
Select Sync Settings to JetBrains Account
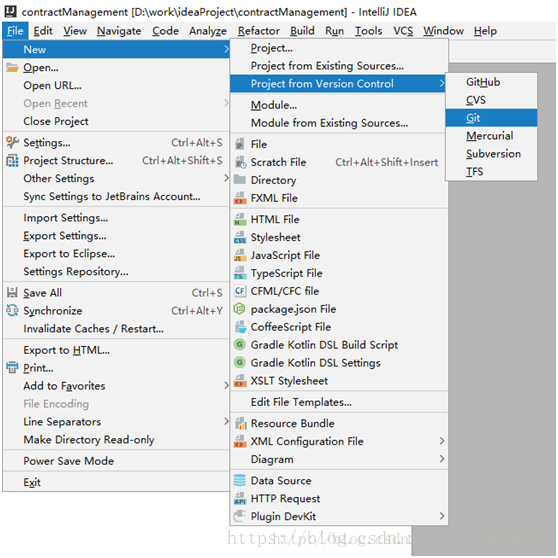click(x=116, y=196)
